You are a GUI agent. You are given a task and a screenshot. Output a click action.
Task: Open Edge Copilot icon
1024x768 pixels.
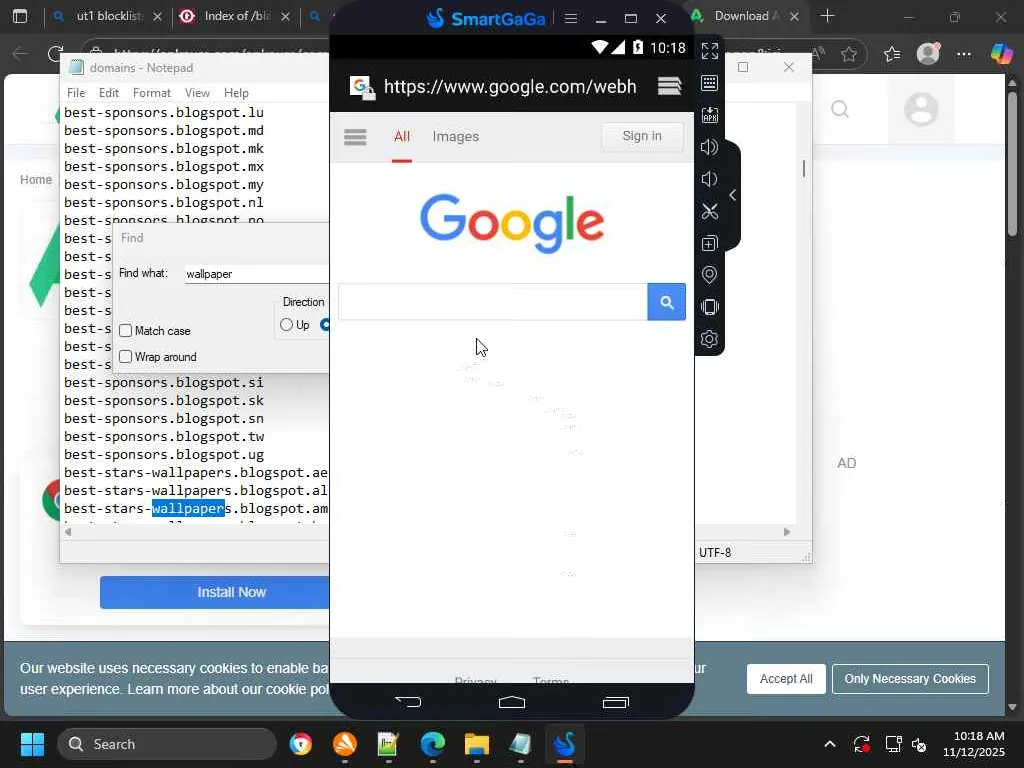coord(1000,54)
